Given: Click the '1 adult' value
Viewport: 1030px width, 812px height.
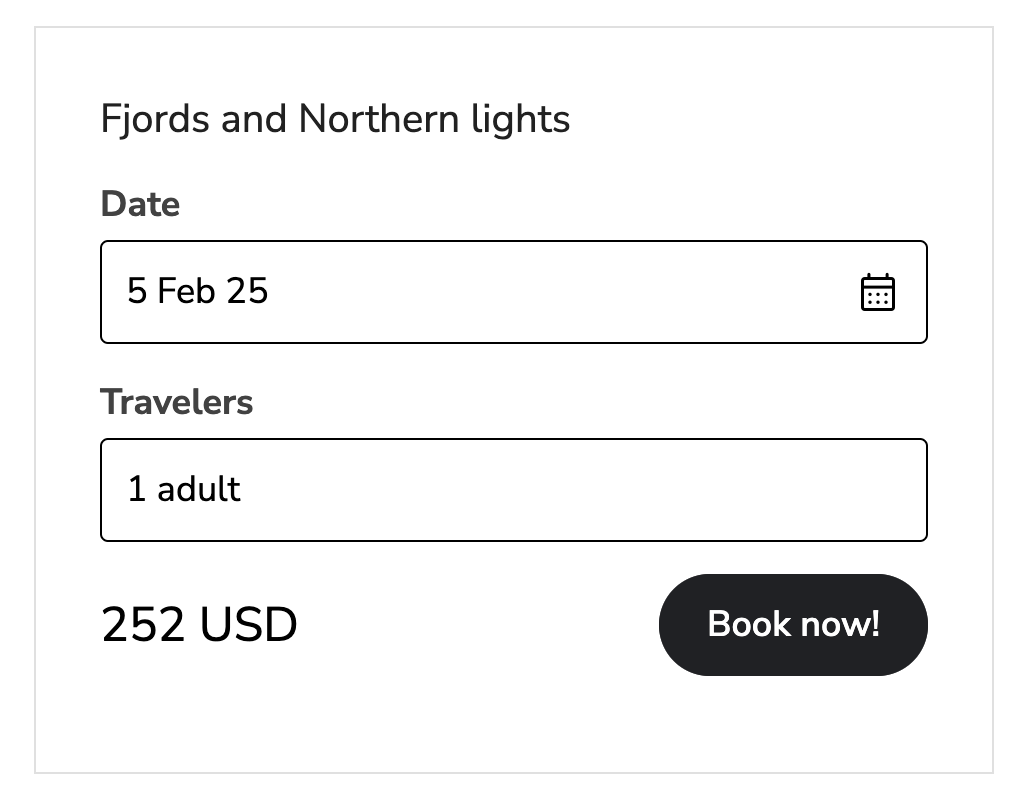Looking at the screenshot, I should [x=184, y=489].
